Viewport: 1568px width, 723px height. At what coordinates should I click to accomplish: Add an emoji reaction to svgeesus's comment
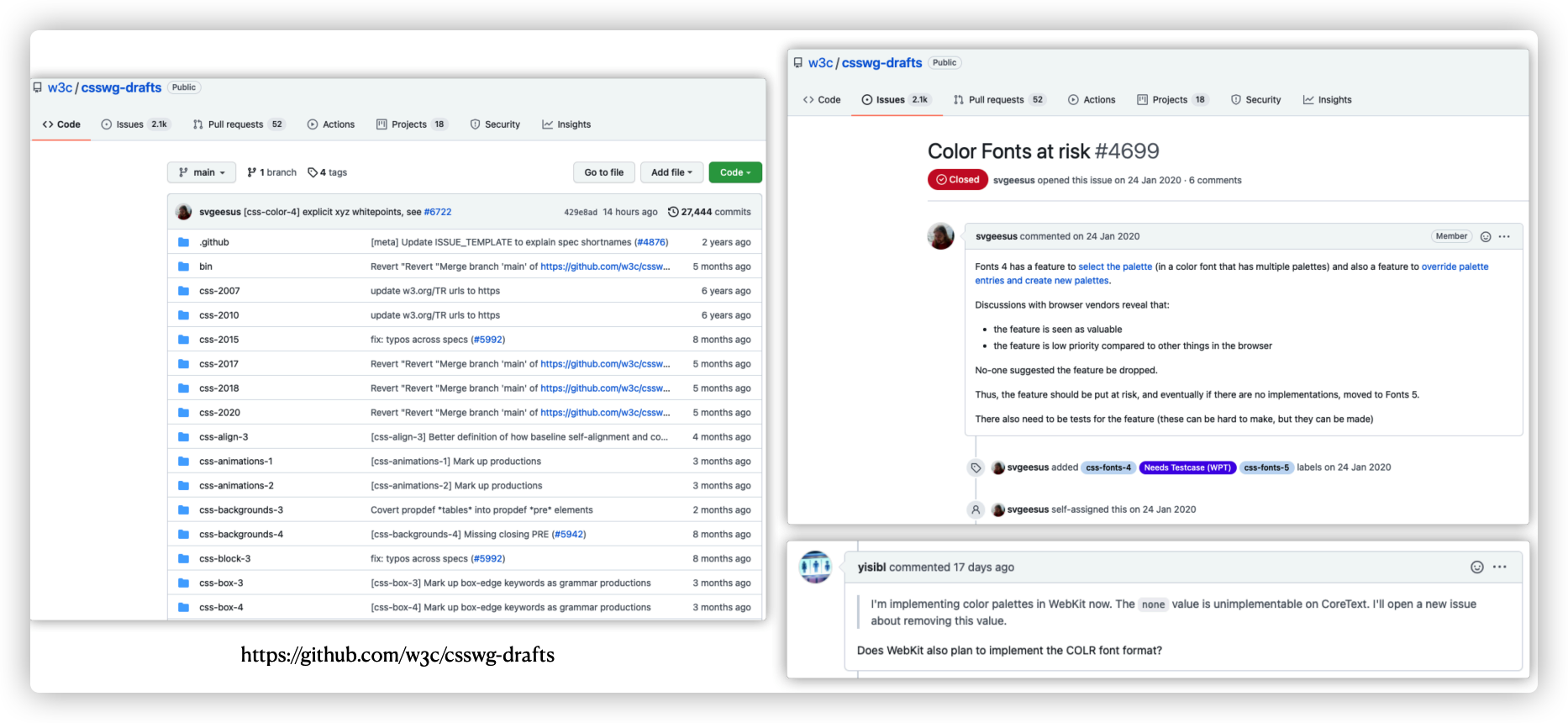(x=1486, y=237)
